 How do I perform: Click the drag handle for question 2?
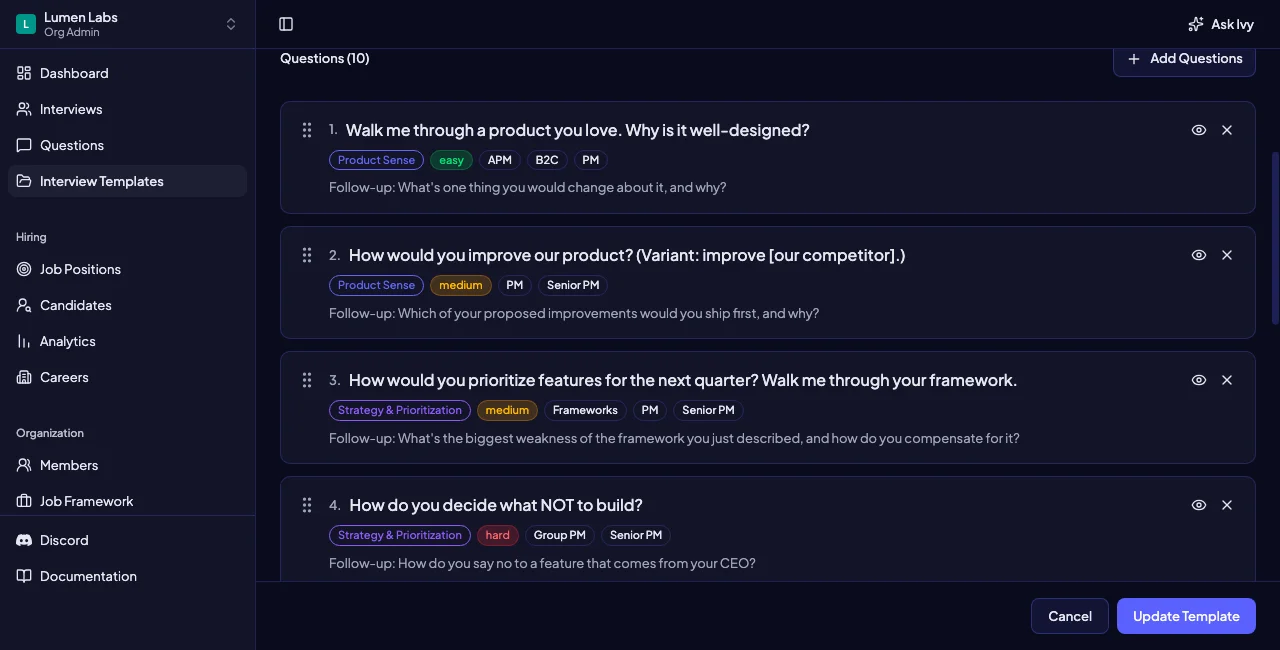pyautogui.click(x=307, y=255)
